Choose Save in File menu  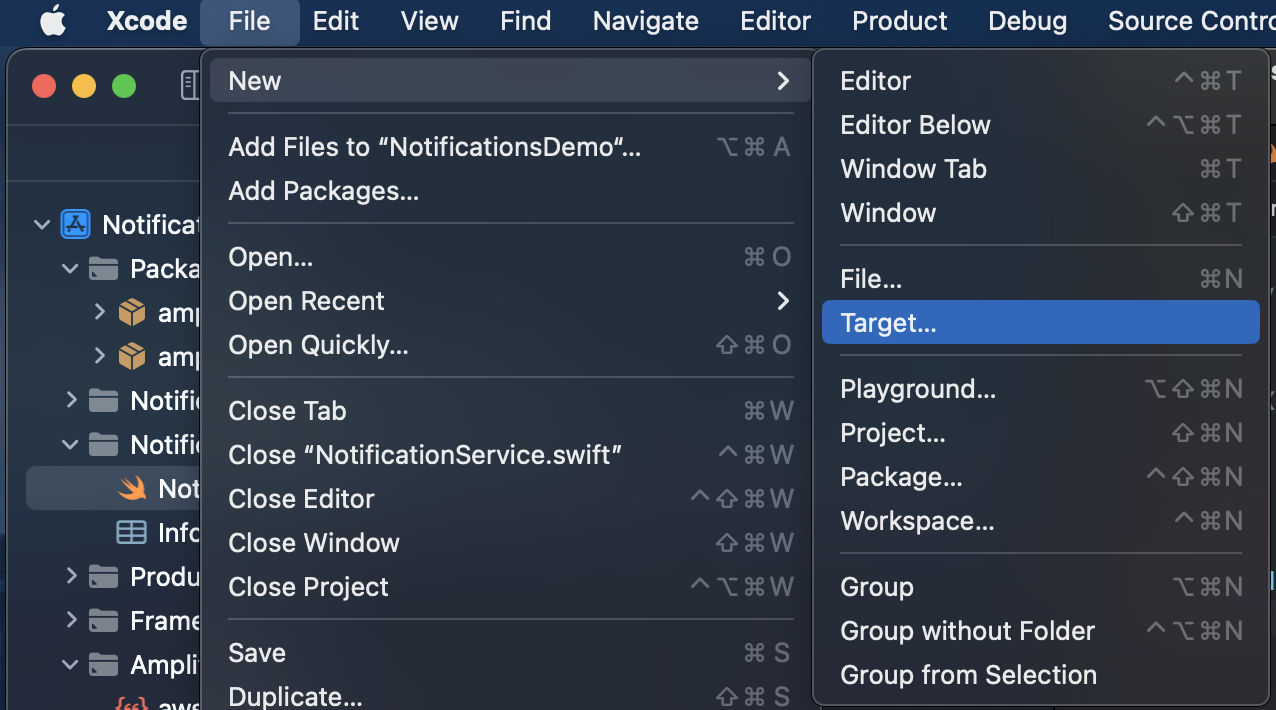510,653
